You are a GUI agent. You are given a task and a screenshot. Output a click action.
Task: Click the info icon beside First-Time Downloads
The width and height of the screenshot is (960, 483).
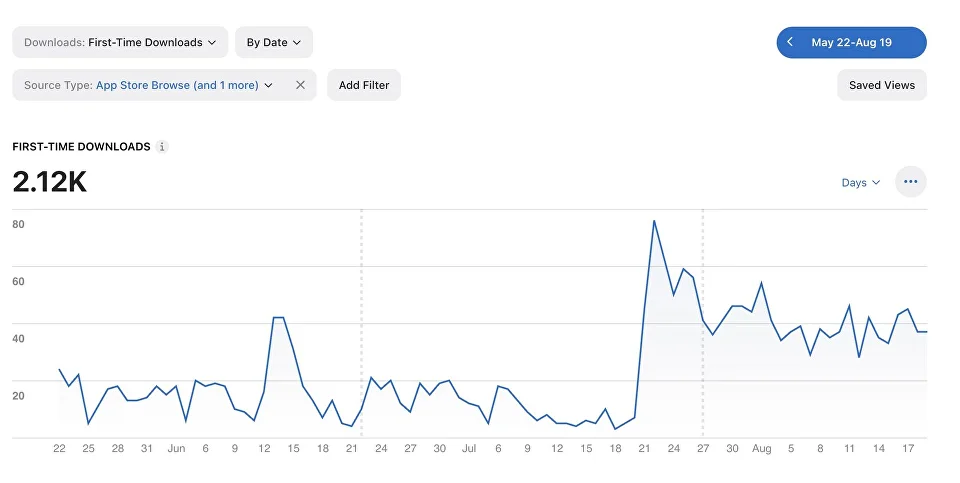[162, 147]
